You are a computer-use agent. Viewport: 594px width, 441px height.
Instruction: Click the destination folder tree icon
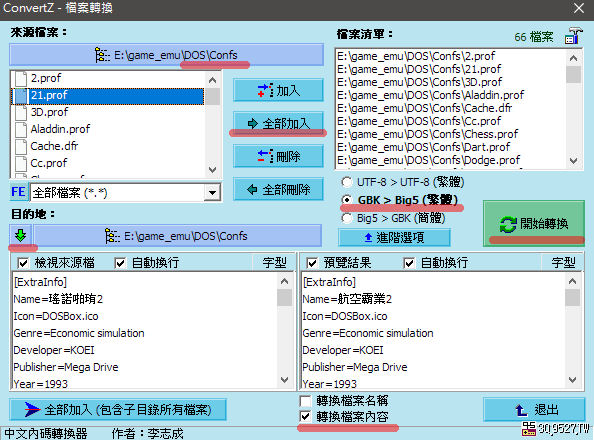pyautogui.click(x=112, y=236)
